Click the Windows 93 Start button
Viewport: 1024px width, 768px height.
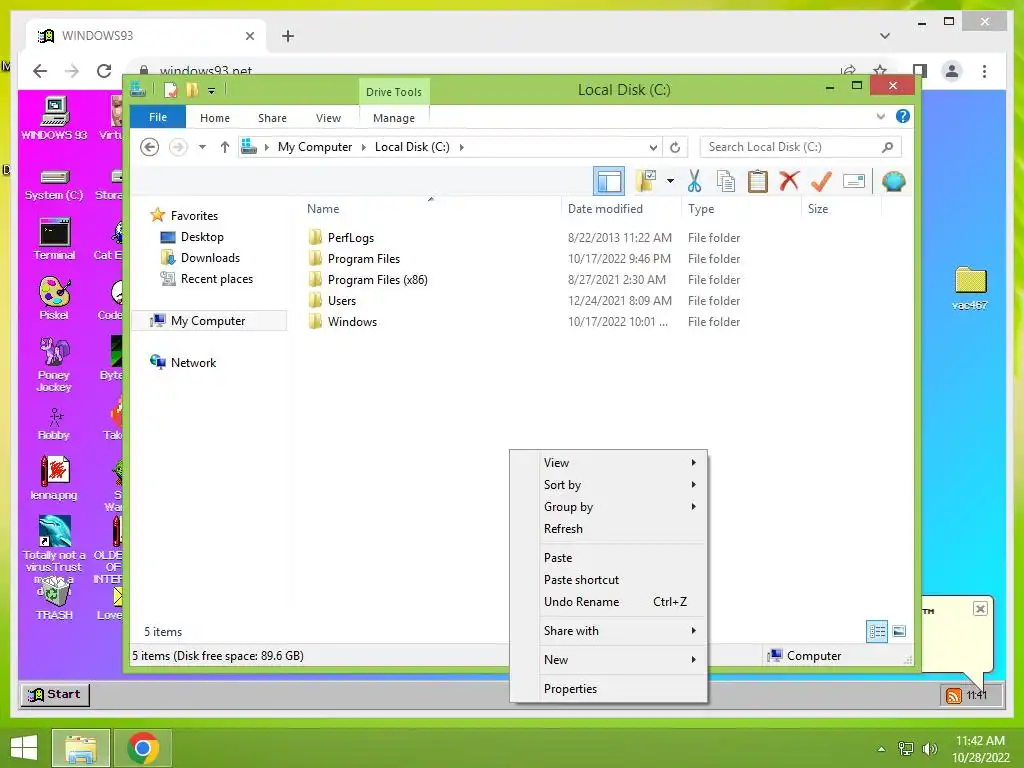click(x=56, y=694)
